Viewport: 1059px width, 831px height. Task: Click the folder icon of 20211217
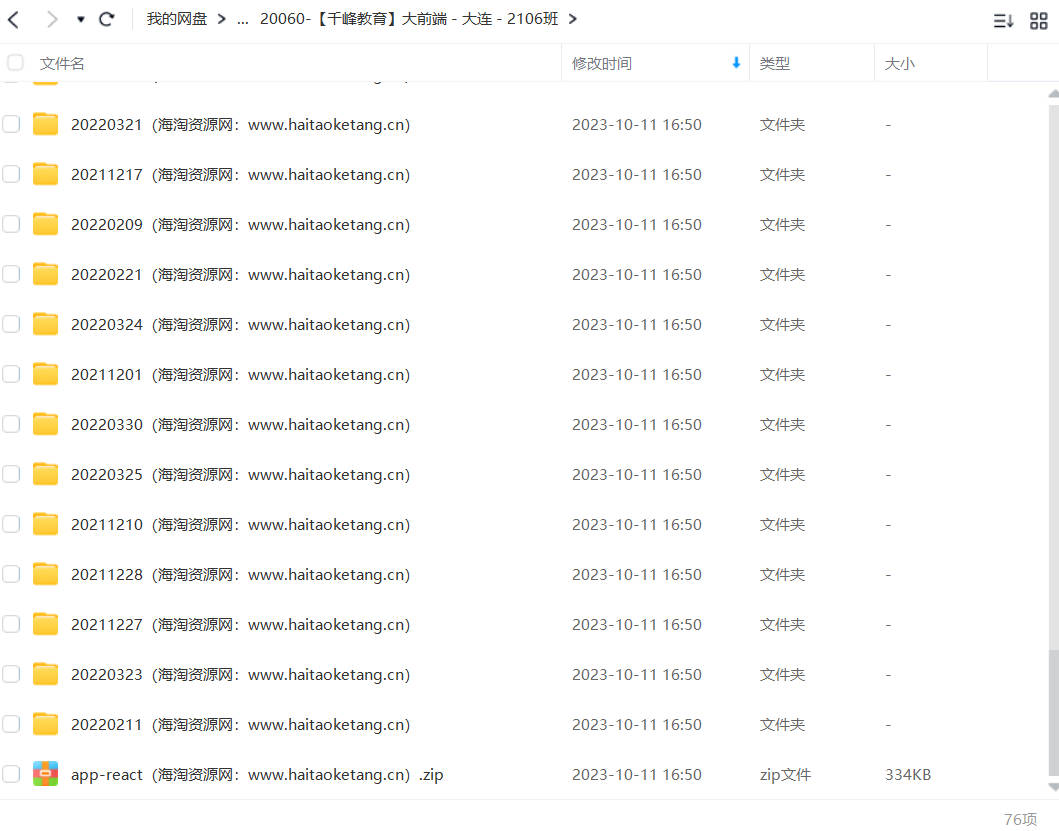(45, 174)
